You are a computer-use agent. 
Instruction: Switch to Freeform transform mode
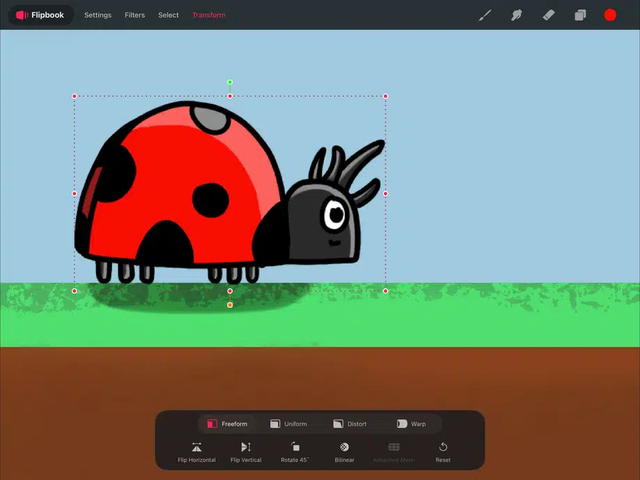point(227,424)
